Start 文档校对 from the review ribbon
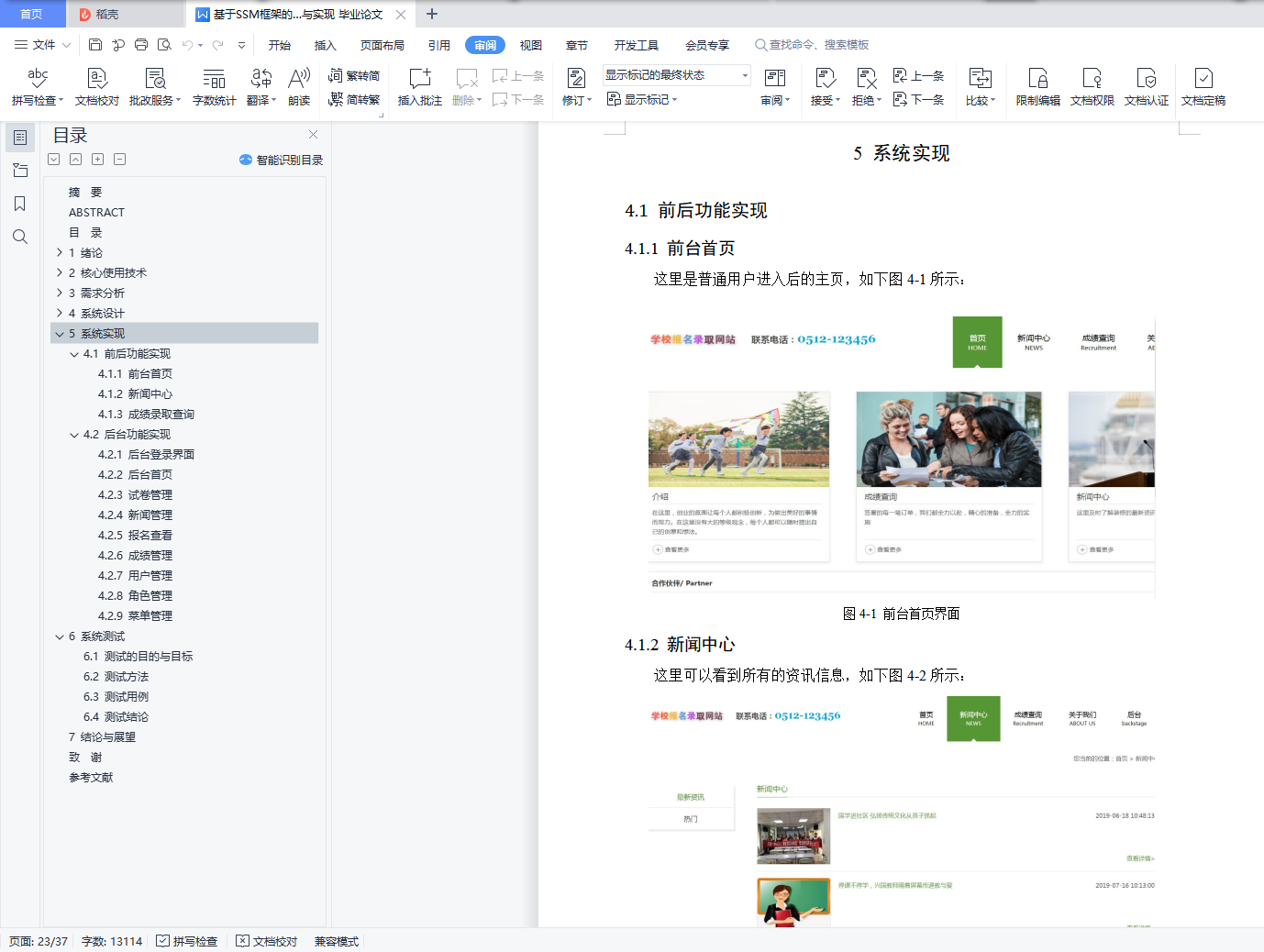Viewport: 1264px width, 952px height. tap(97, 87)
